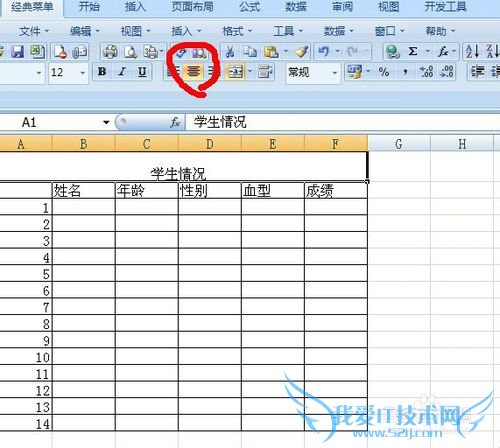This screenshot has width=500, height=448.
Task: Click the fx button beside formula bar
Action: coord(175,122)
